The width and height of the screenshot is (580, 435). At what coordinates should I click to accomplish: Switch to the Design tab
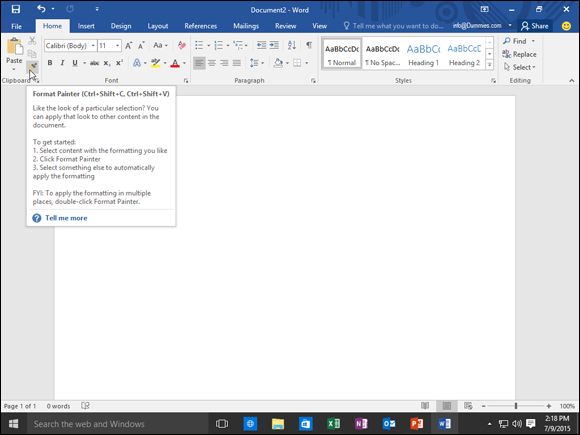point(121,26)
